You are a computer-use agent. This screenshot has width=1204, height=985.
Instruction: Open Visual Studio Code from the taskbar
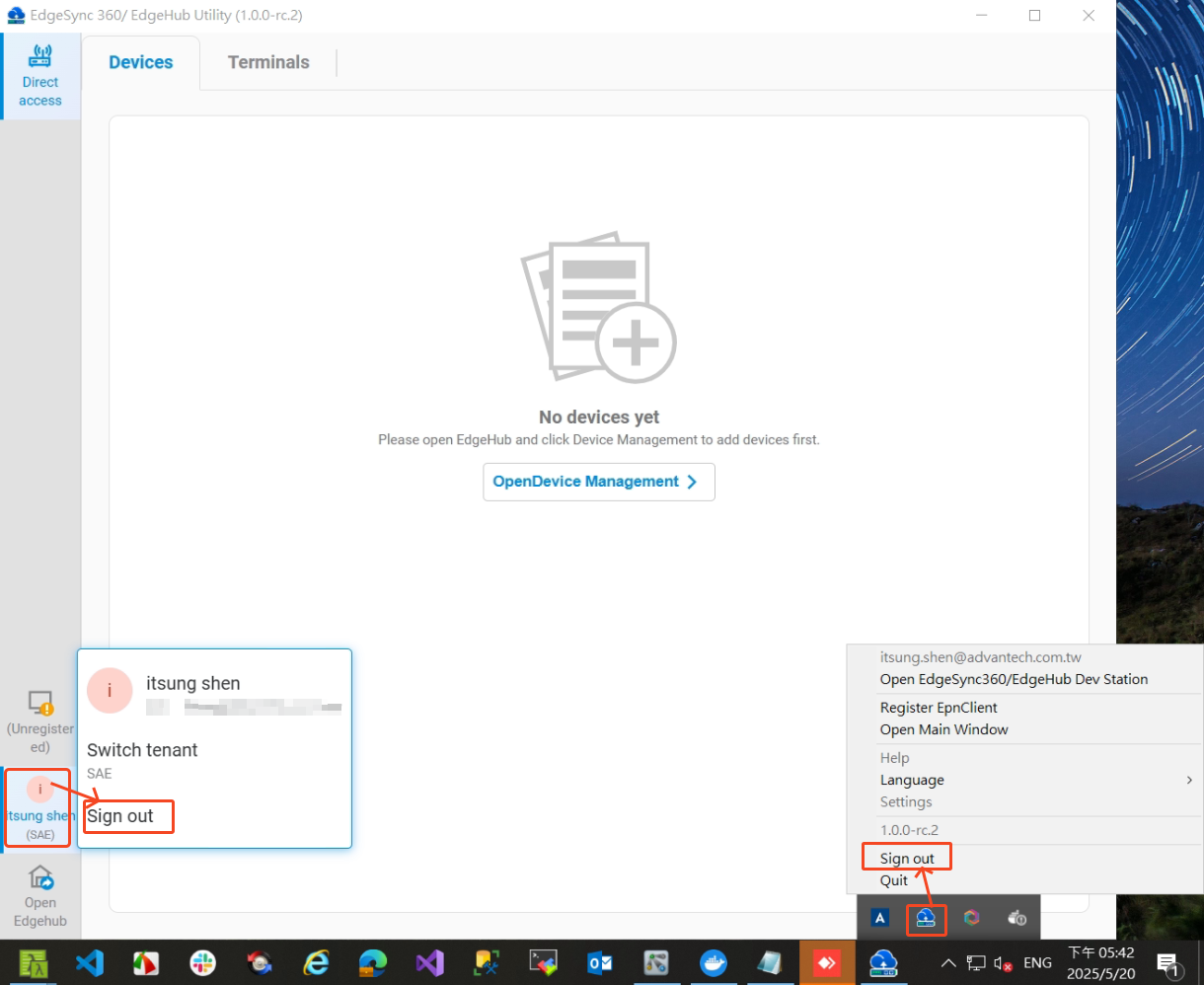[x=91, y=962]
